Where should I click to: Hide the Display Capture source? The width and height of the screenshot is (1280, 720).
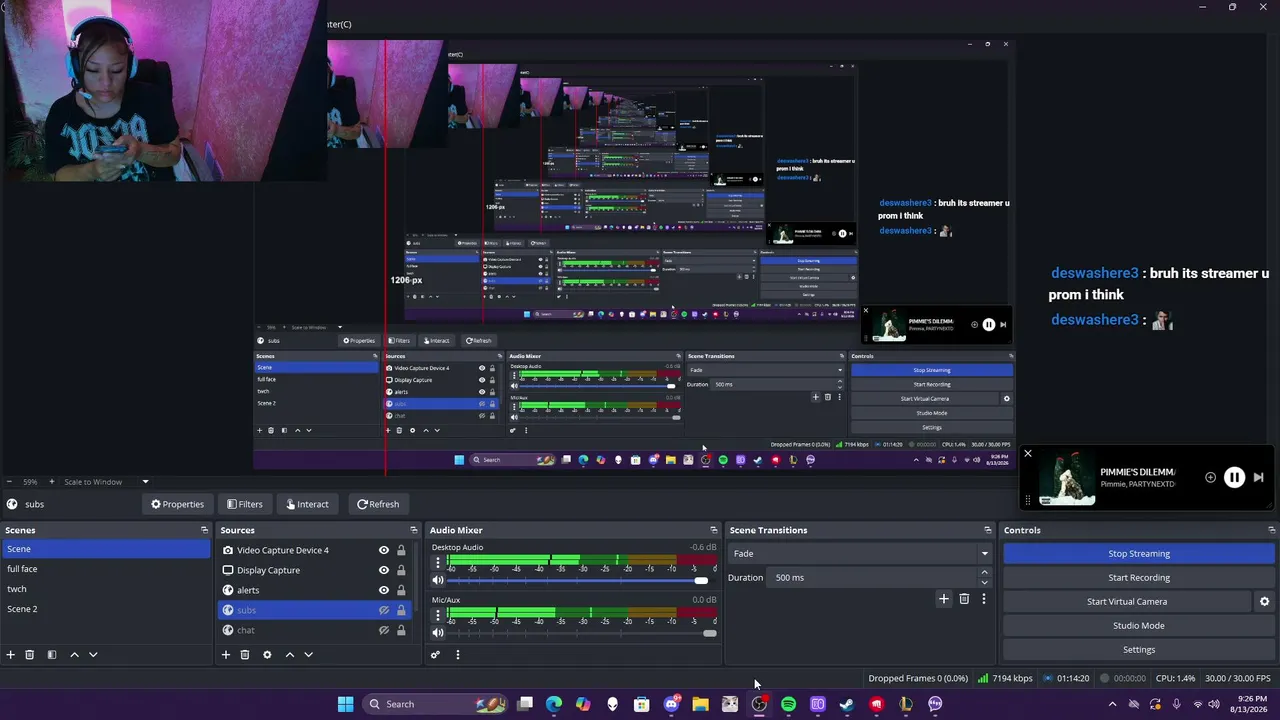coord(383,570)
